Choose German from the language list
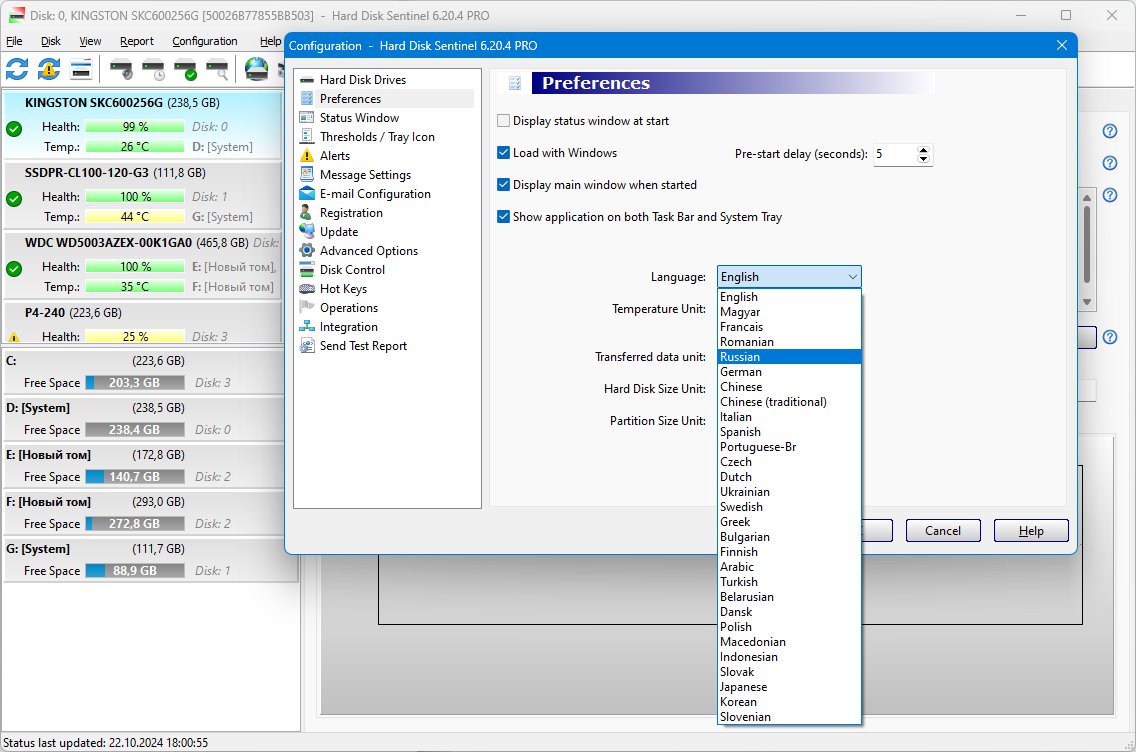 741,372
